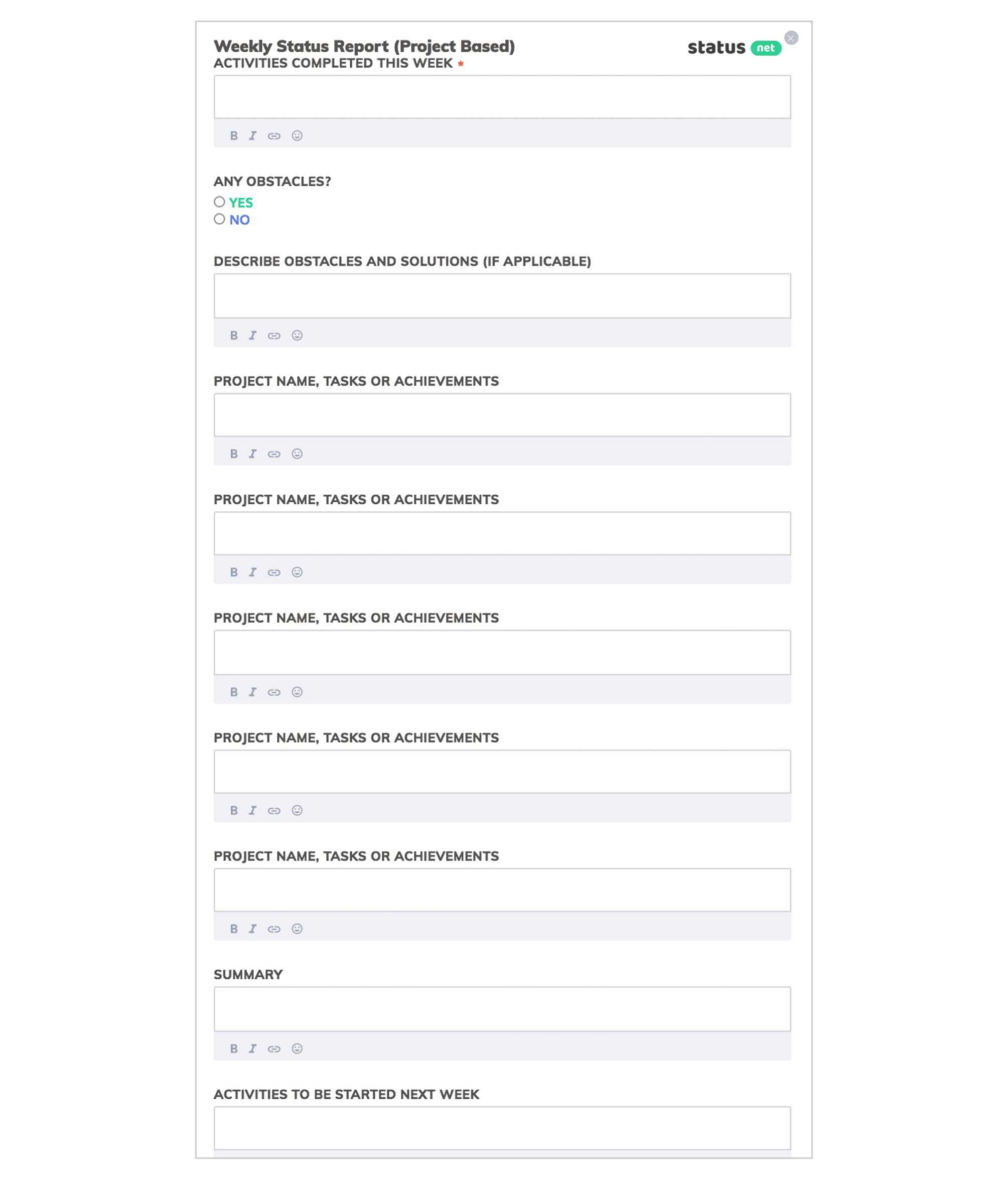
Task: Click the Bold icon in second Project field
Action: click(x=234, y=572)
